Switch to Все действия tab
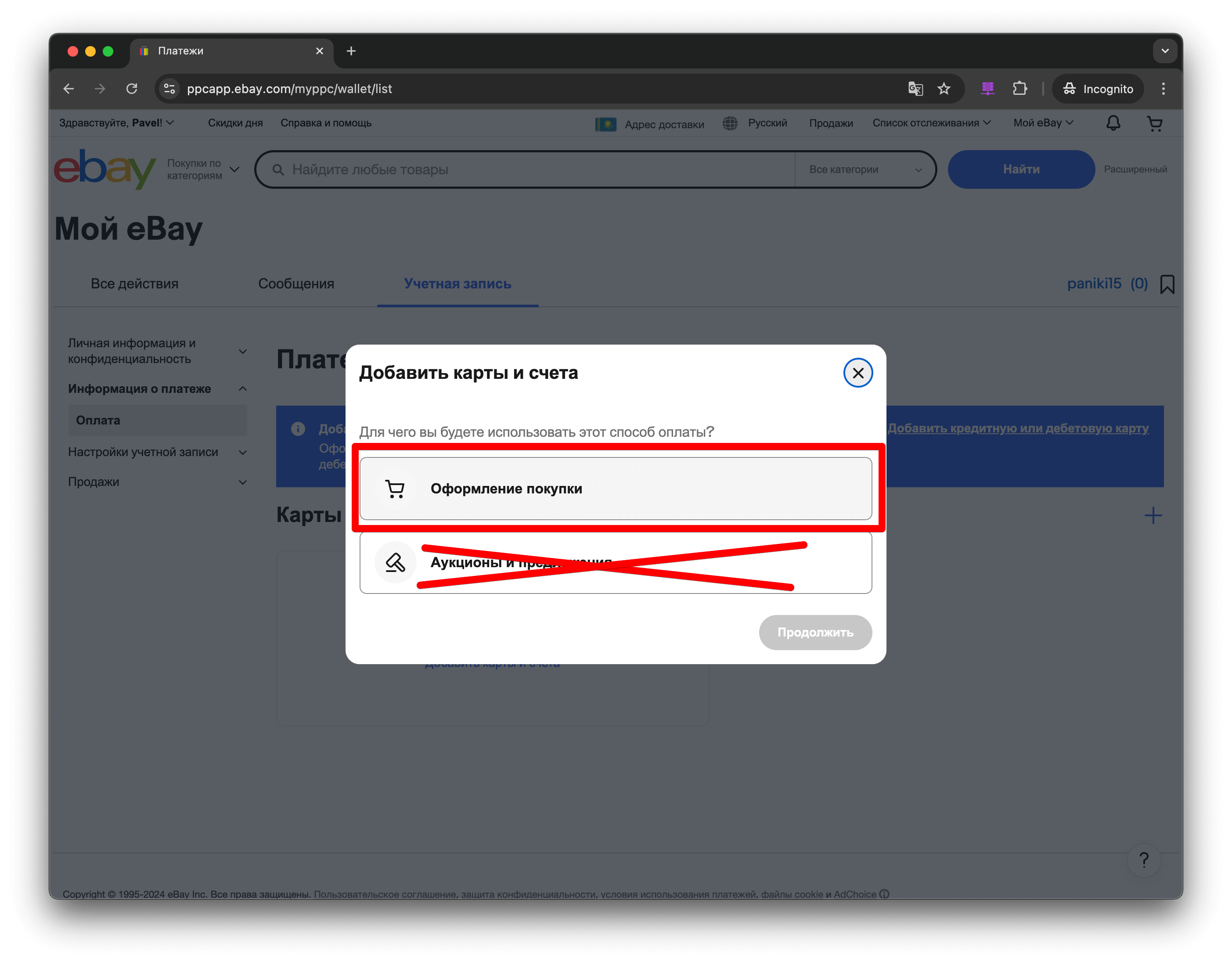Image resolution: width=1232 pixels, height=964 pixels. [134, 284]
